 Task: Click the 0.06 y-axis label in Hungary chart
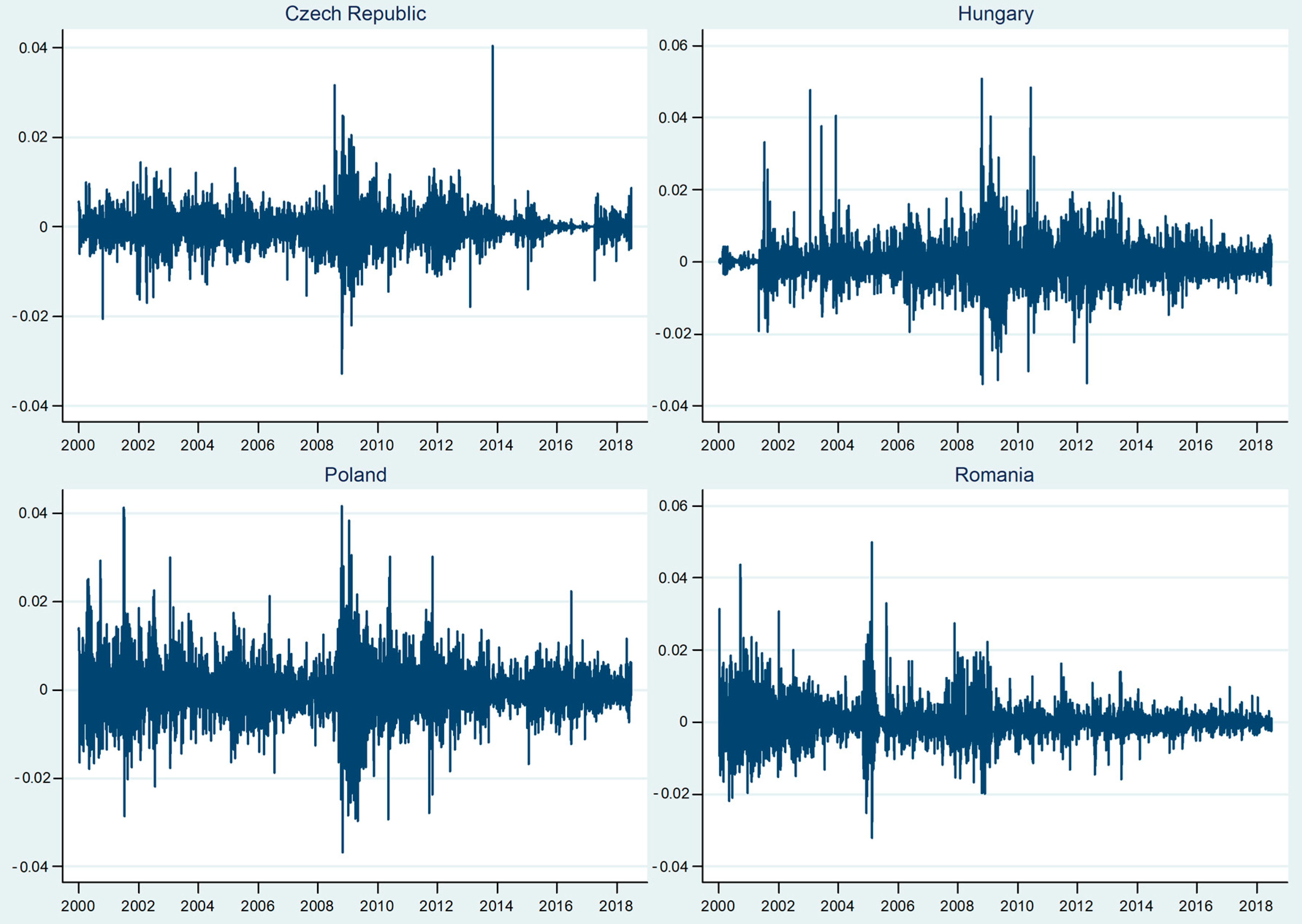tap(673, 46)
